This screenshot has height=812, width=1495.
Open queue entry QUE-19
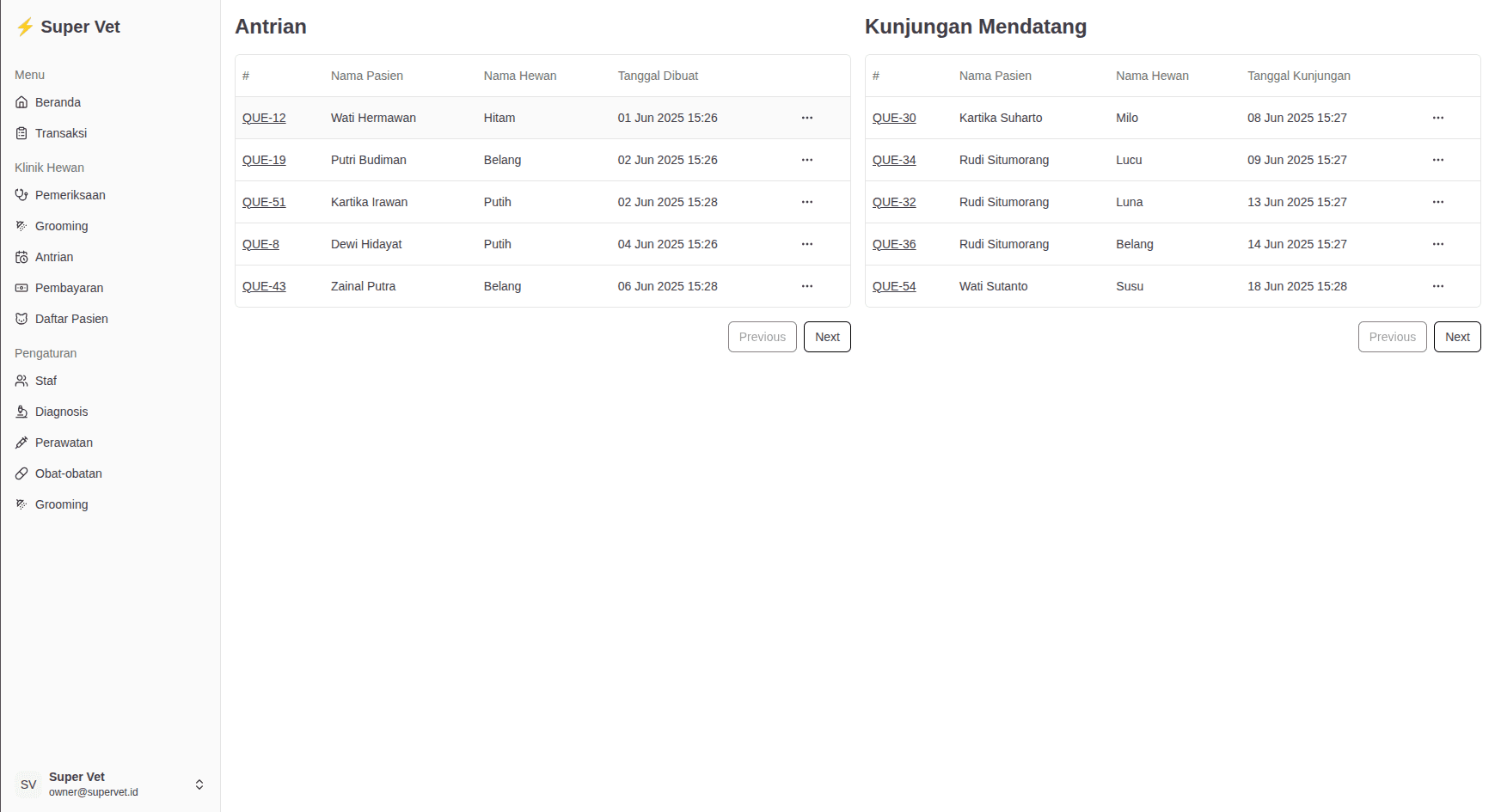(264, 160)
